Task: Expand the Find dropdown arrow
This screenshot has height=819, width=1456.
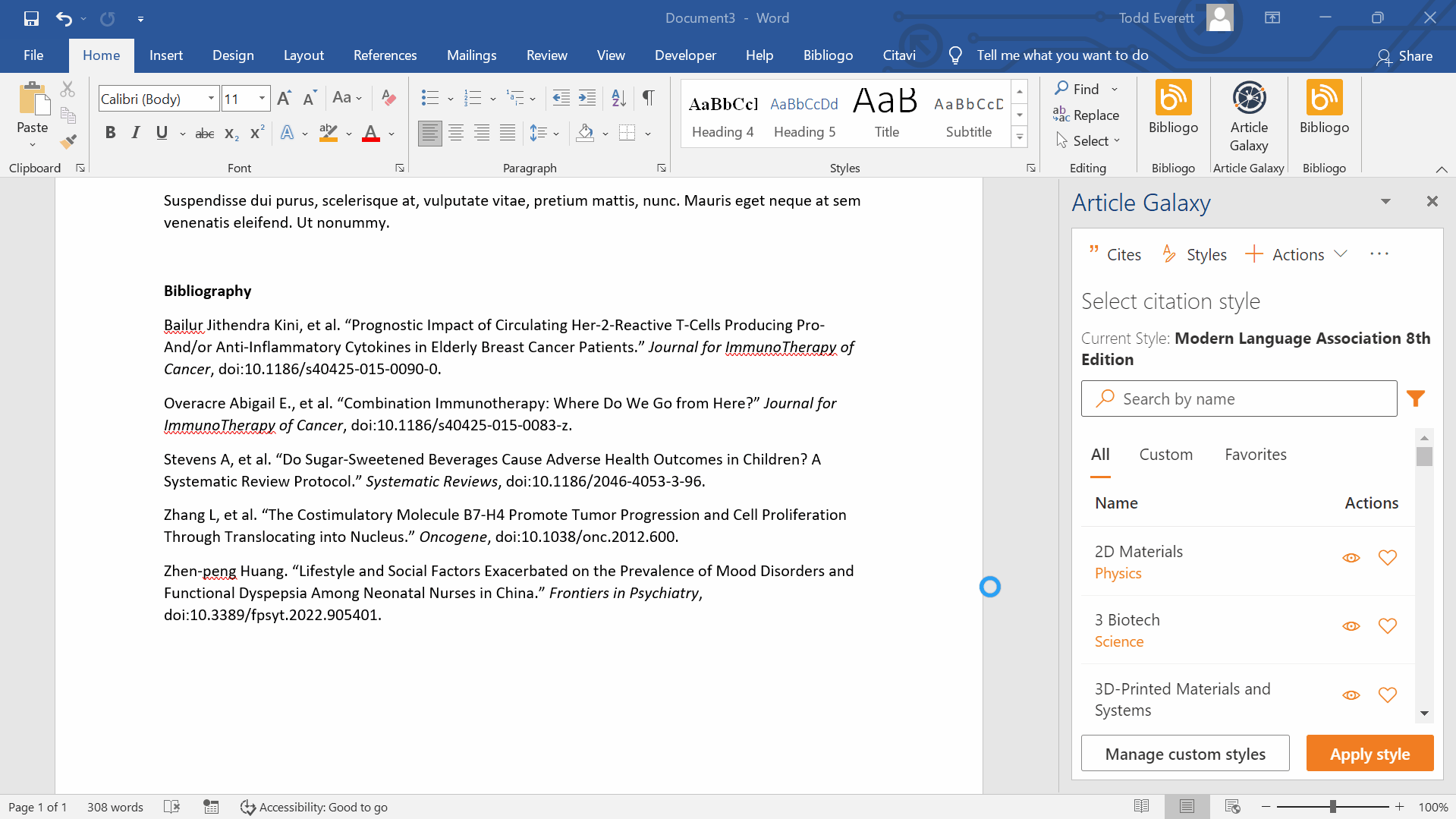Action: click(1115, 90)
